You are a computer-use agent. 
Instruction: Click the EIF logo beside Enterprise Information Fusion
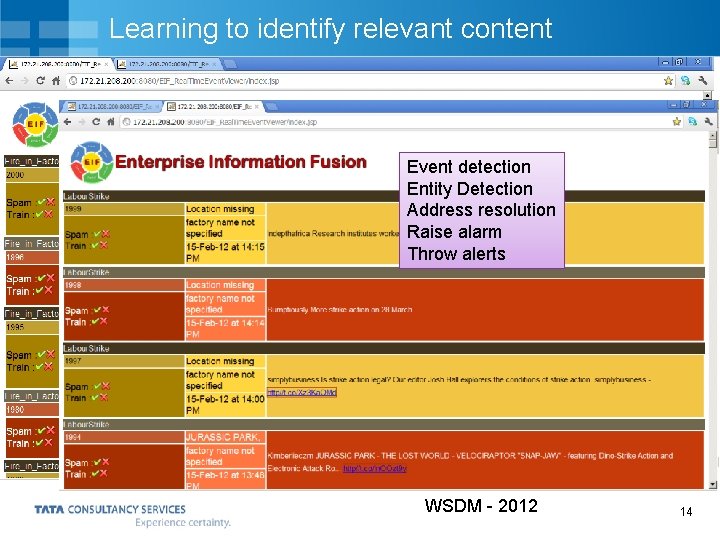point(92,162)
